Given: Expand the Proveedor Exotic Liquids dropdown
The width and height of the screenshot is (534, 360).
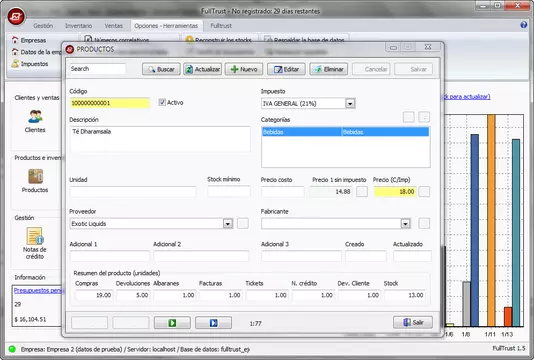Looking at the screenshot, I should 228,224.
